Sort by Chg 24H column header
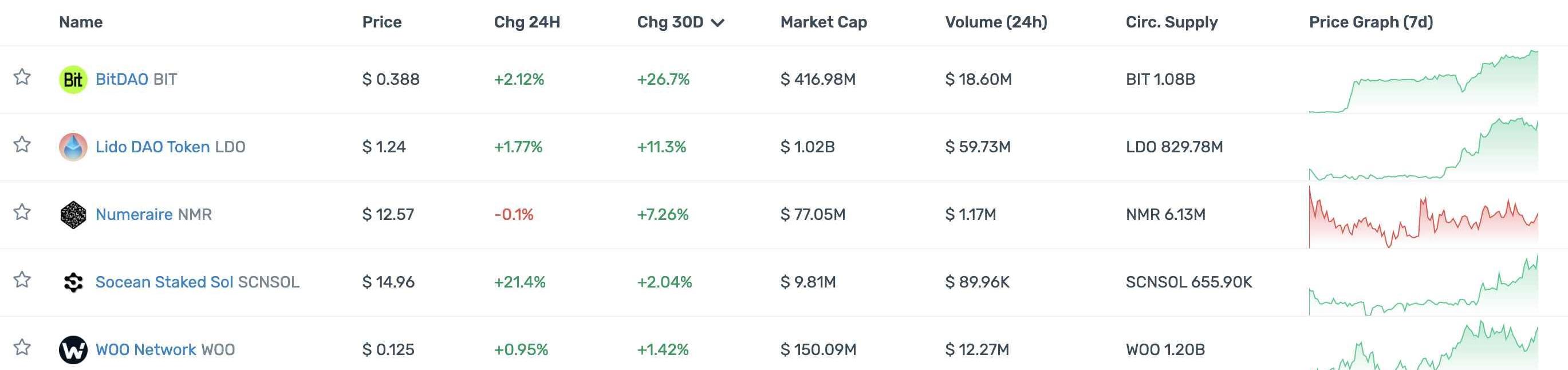 [x=526, y=22]
